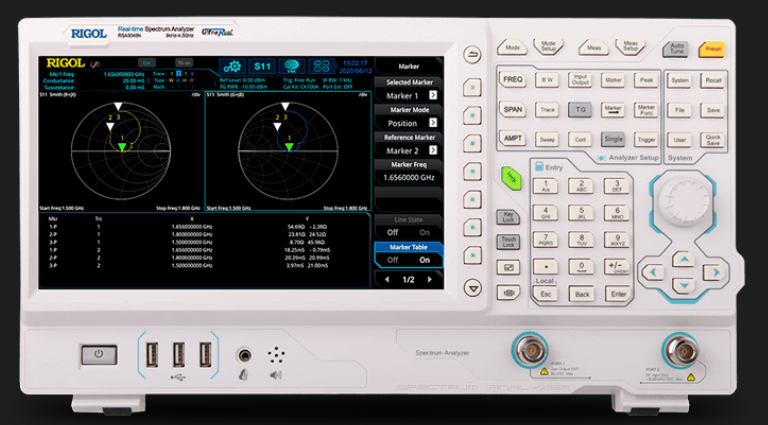
Task: Select the leftmost front USB port
Action: pyautogui.click(x=152, y=354)
